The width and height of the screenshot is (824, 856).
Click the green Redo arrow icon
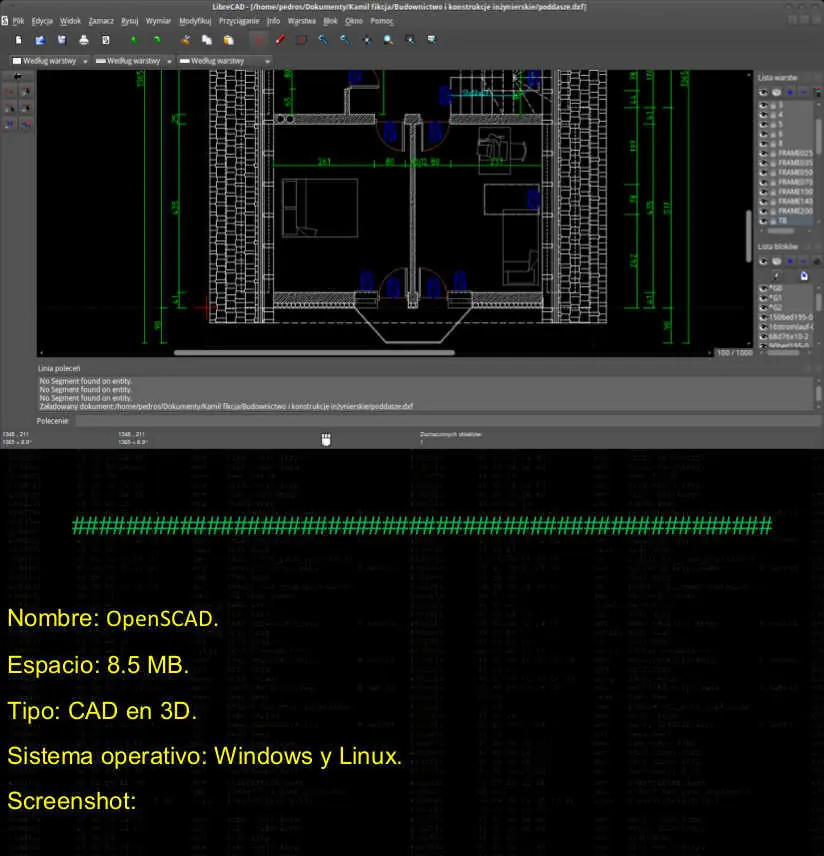pos(156,40)
